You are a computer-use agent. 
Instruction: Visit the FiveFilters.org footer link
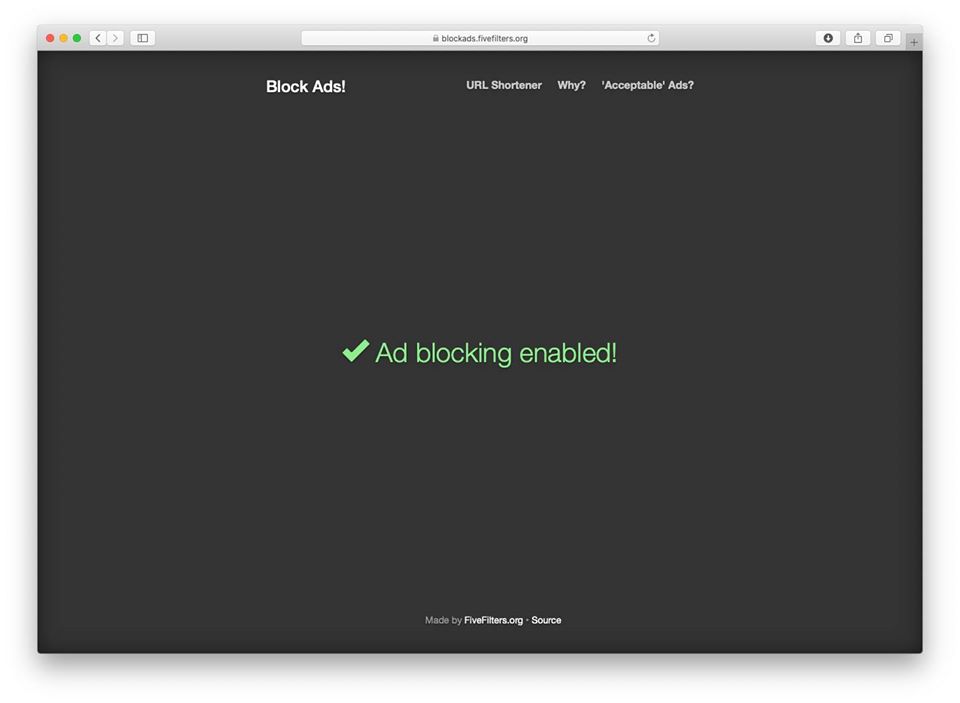(493, 620)
